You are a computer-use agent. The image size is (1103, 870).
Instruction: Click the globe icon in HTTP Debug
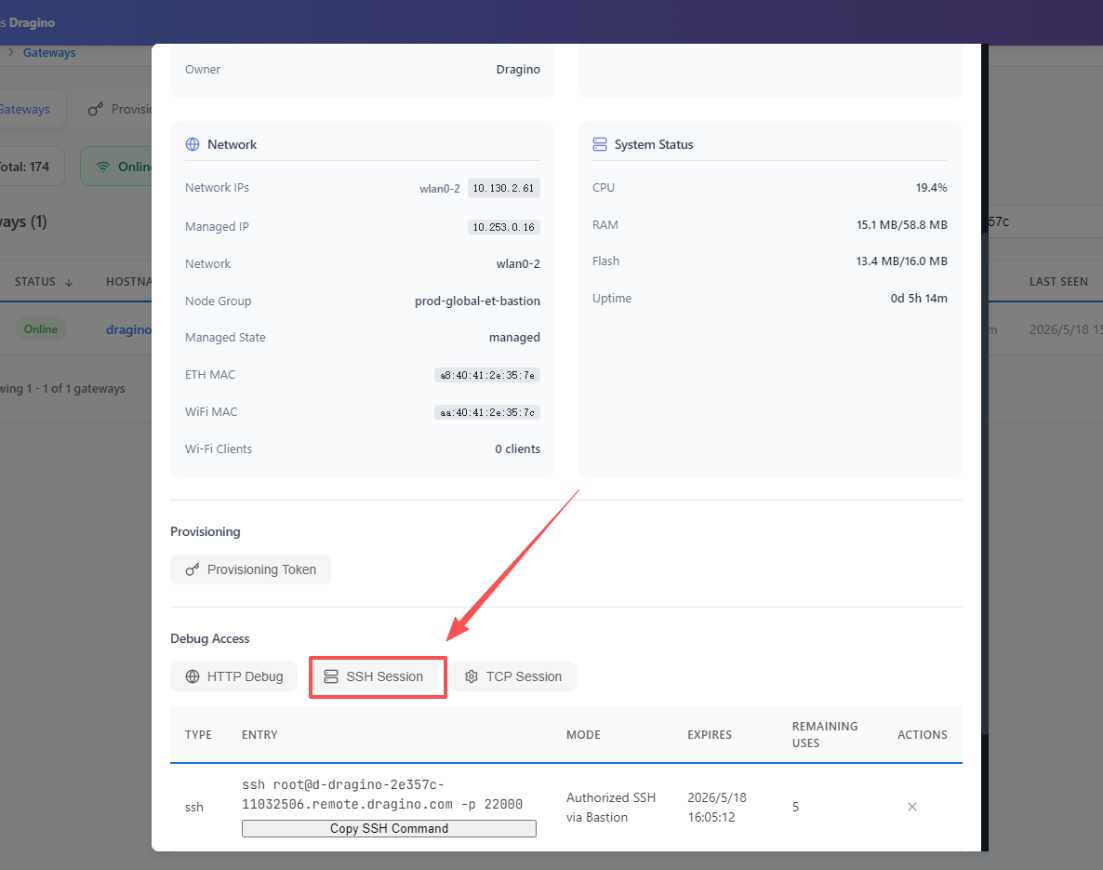tap(192, 677)
